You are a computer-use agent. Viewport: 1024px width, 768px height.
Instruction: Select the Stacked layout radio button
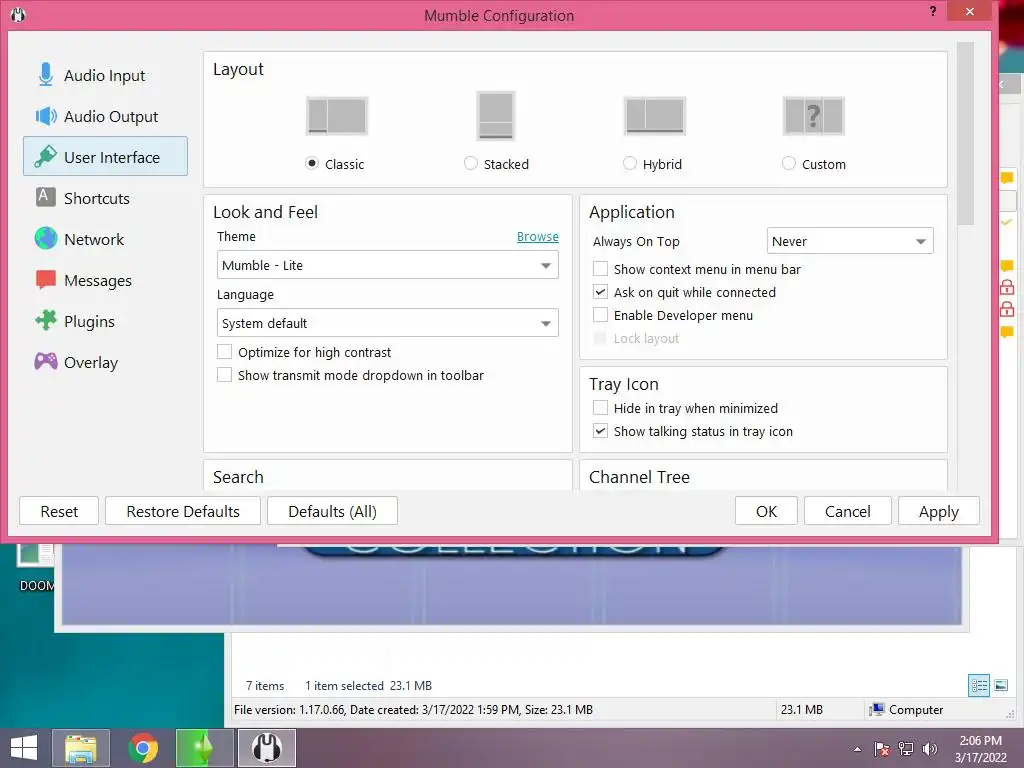coord(471,163)
